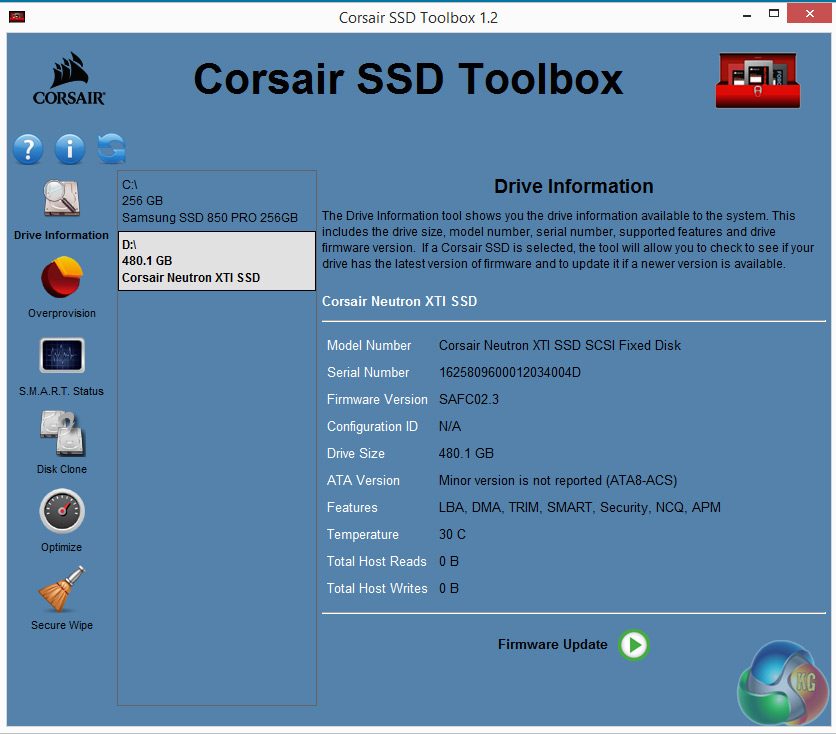Maximize the Corsair SSD Toolbox window
This screenshot has height=734, width=836.
pyautogui.click(x=774, y=14)
